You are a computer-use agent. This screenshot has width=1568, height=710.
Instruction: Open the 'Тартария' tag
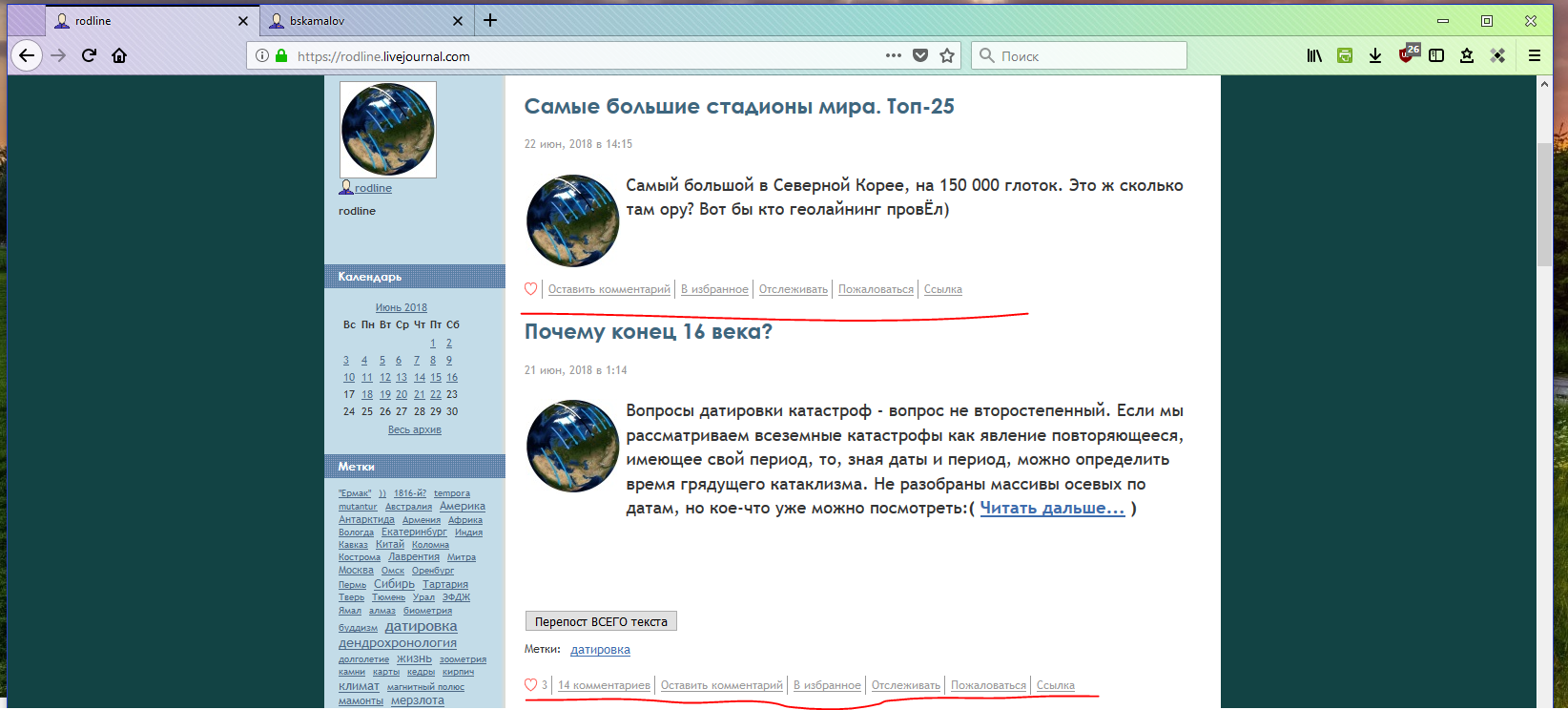(445, 584)
